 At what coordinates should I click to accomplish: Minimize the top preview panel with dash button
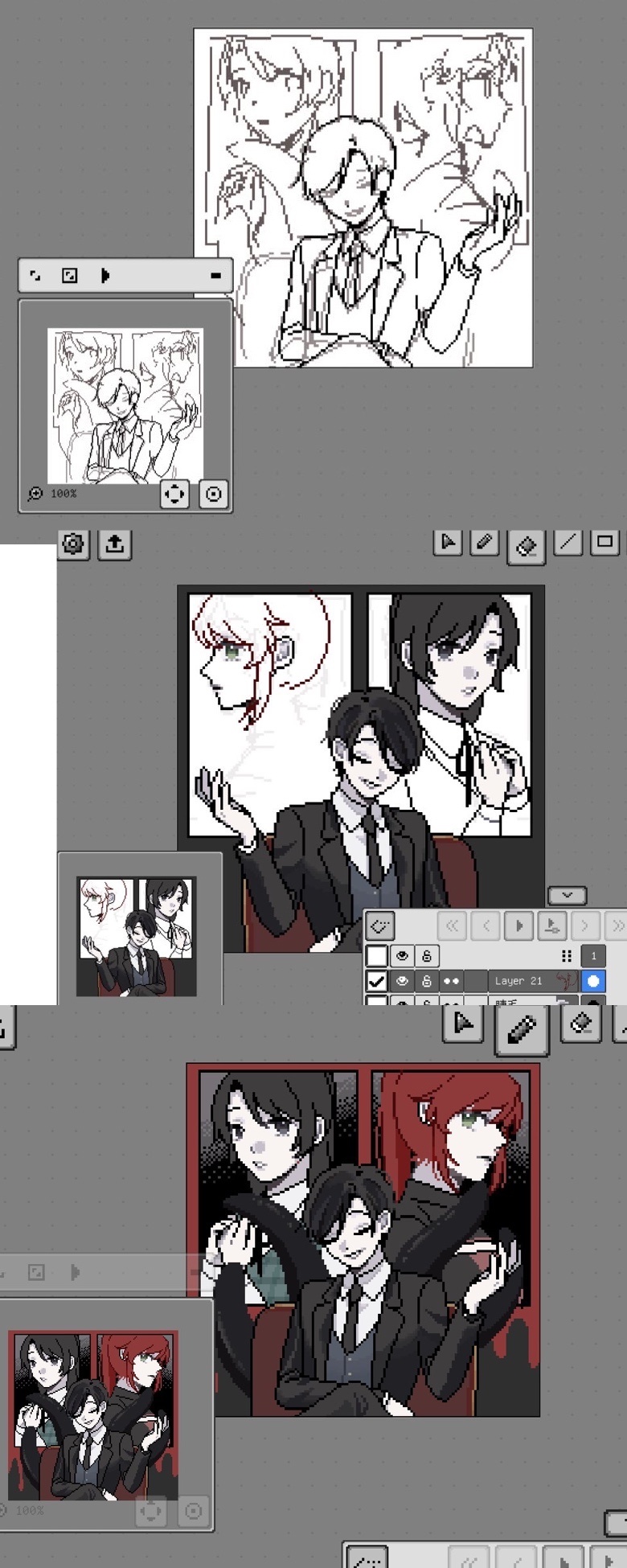click(215, 276)
